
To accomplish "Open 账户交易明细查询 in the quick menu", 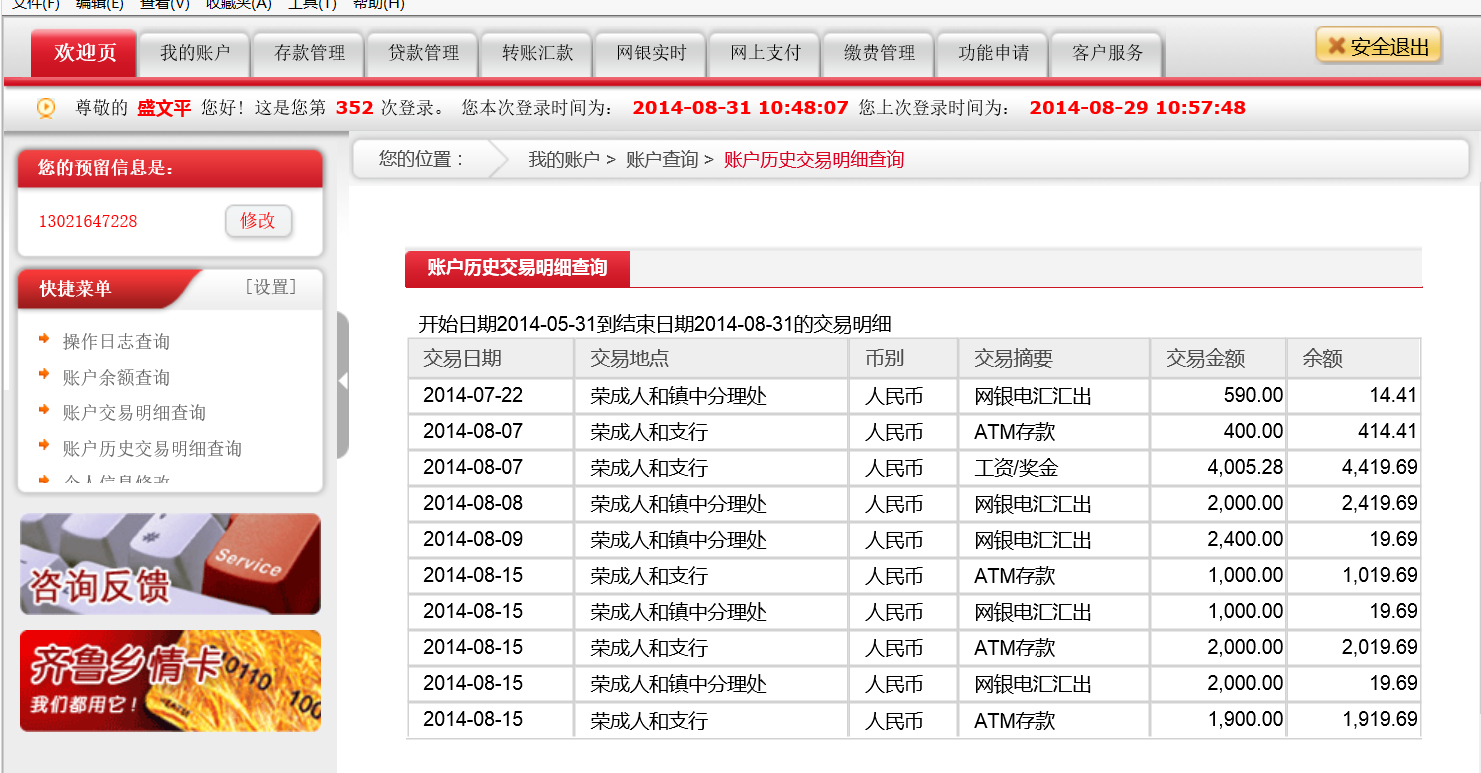I will tap(134, 413).
